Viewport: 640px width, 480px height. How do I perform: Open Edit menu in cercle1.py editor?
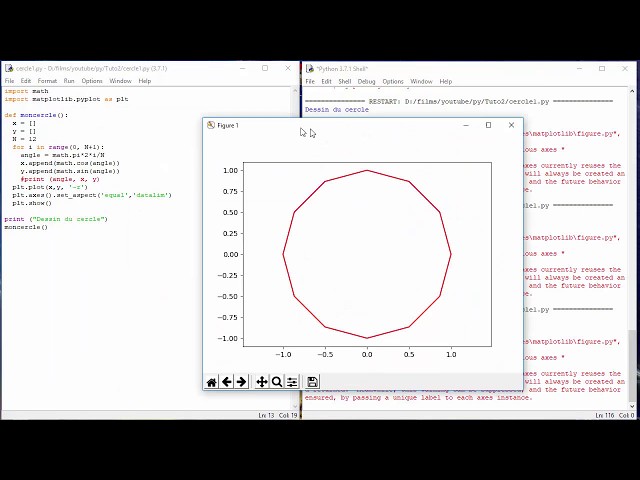[26, 81]
